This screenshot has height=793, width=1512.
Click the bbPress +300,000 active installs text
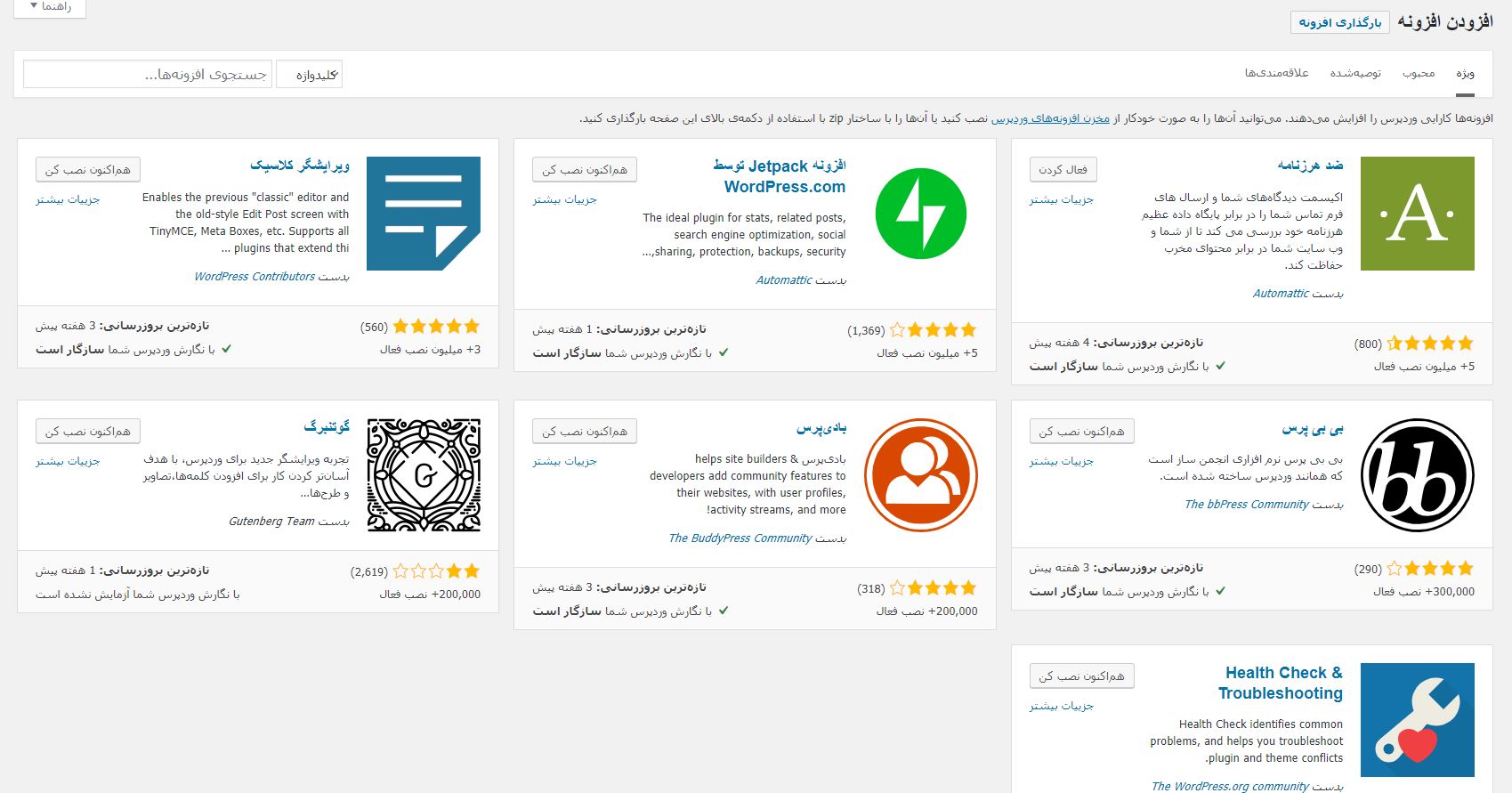click(x=1424, y=591)
